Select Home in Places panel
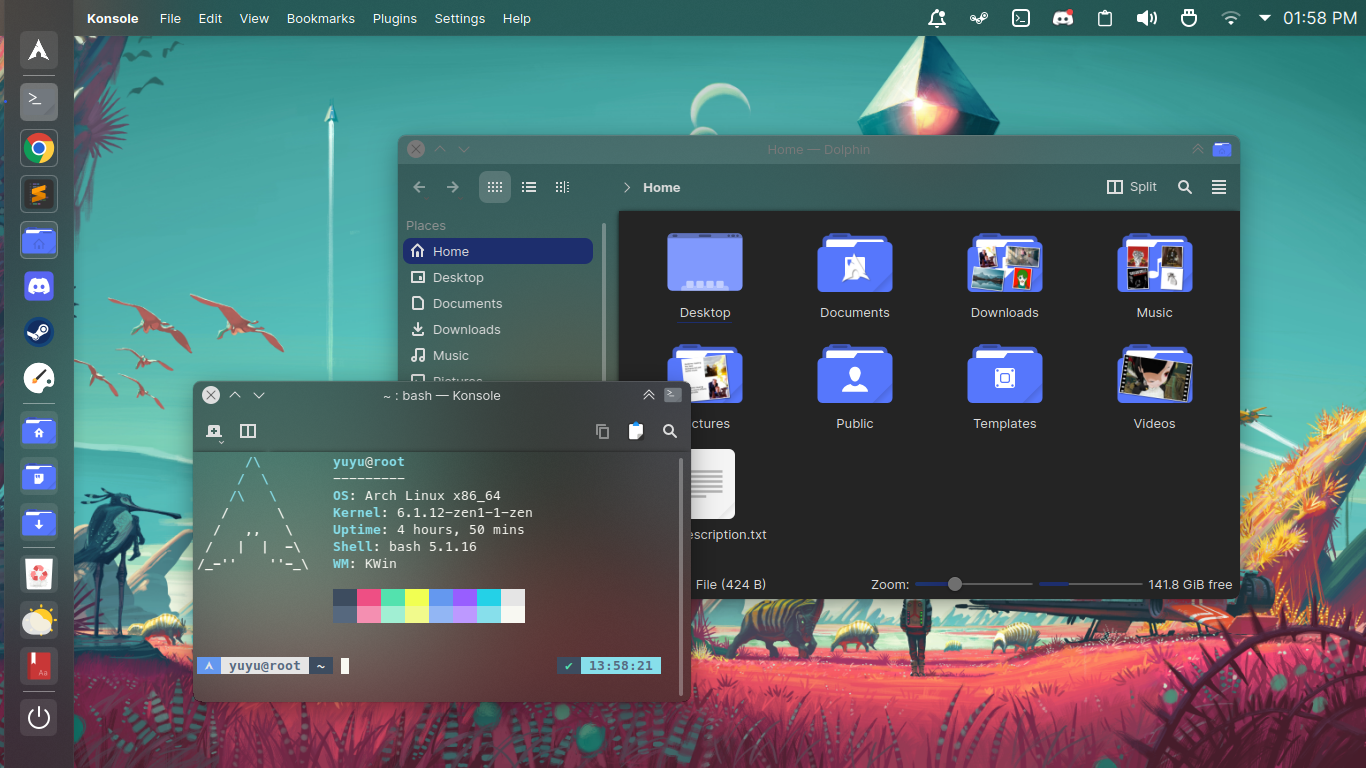This screenshot has width=1366, height=768. (498, 251)
